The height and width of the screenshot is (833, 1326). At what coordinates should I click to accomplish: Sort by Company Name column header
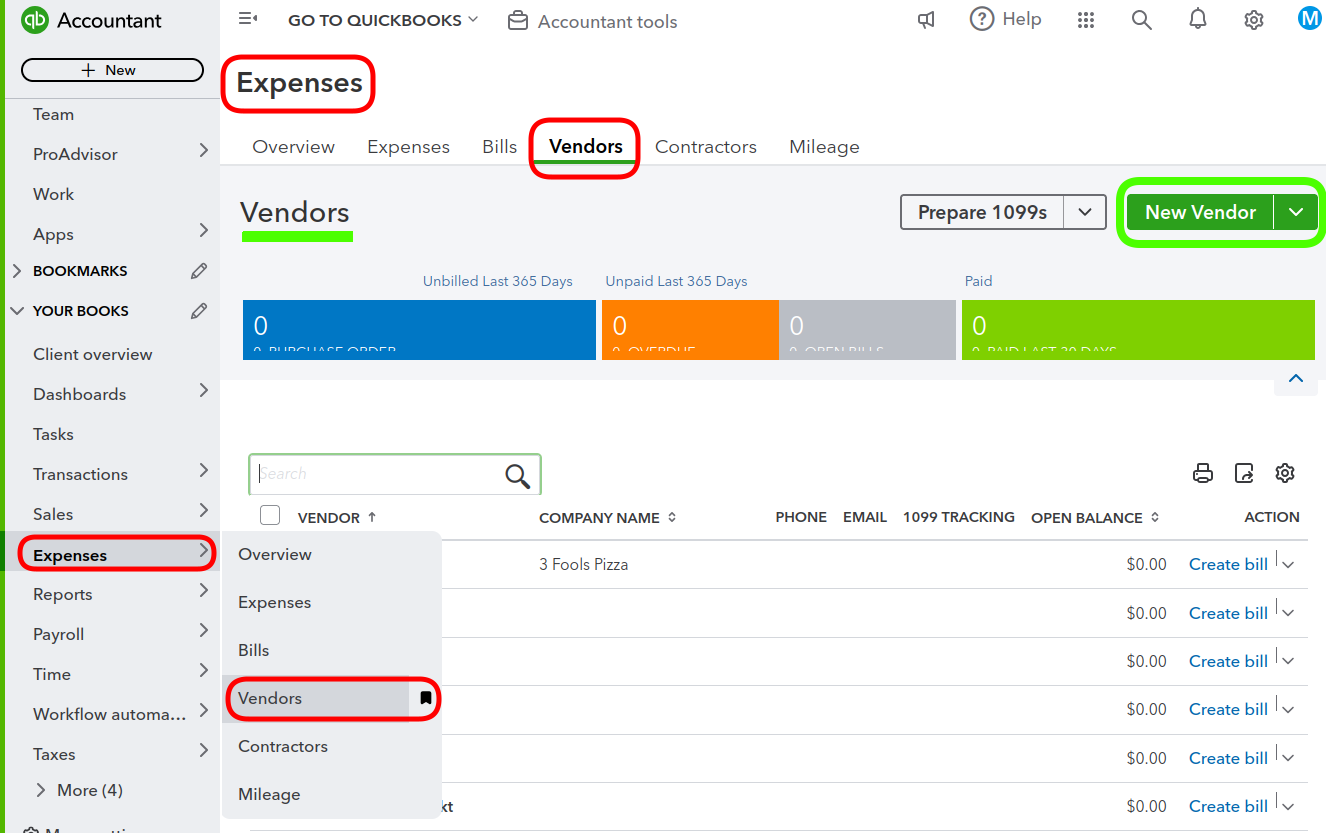tap(608, 518)
